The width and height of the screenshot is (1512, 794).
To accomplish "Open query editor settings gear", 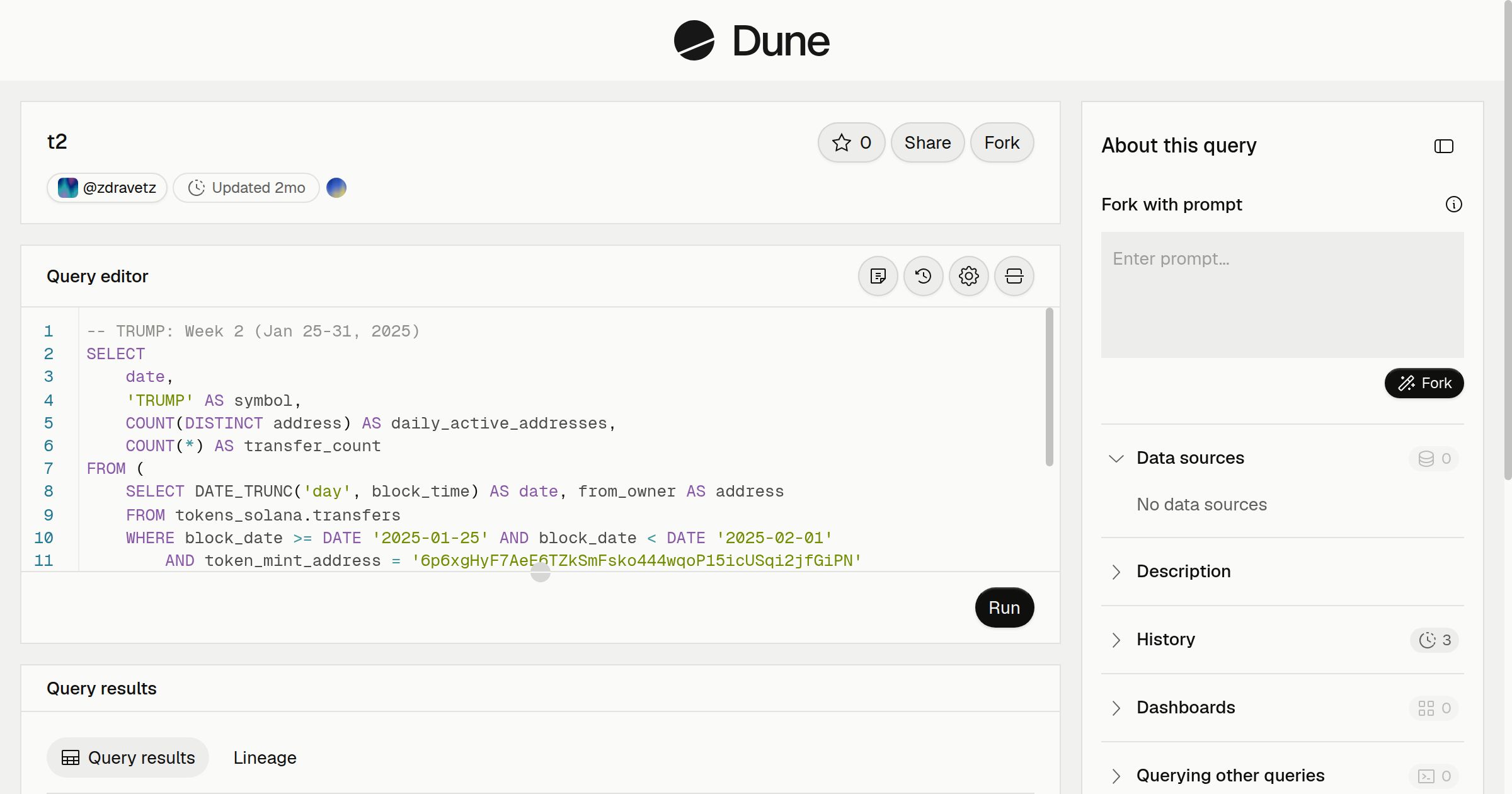I will [968, 276].
